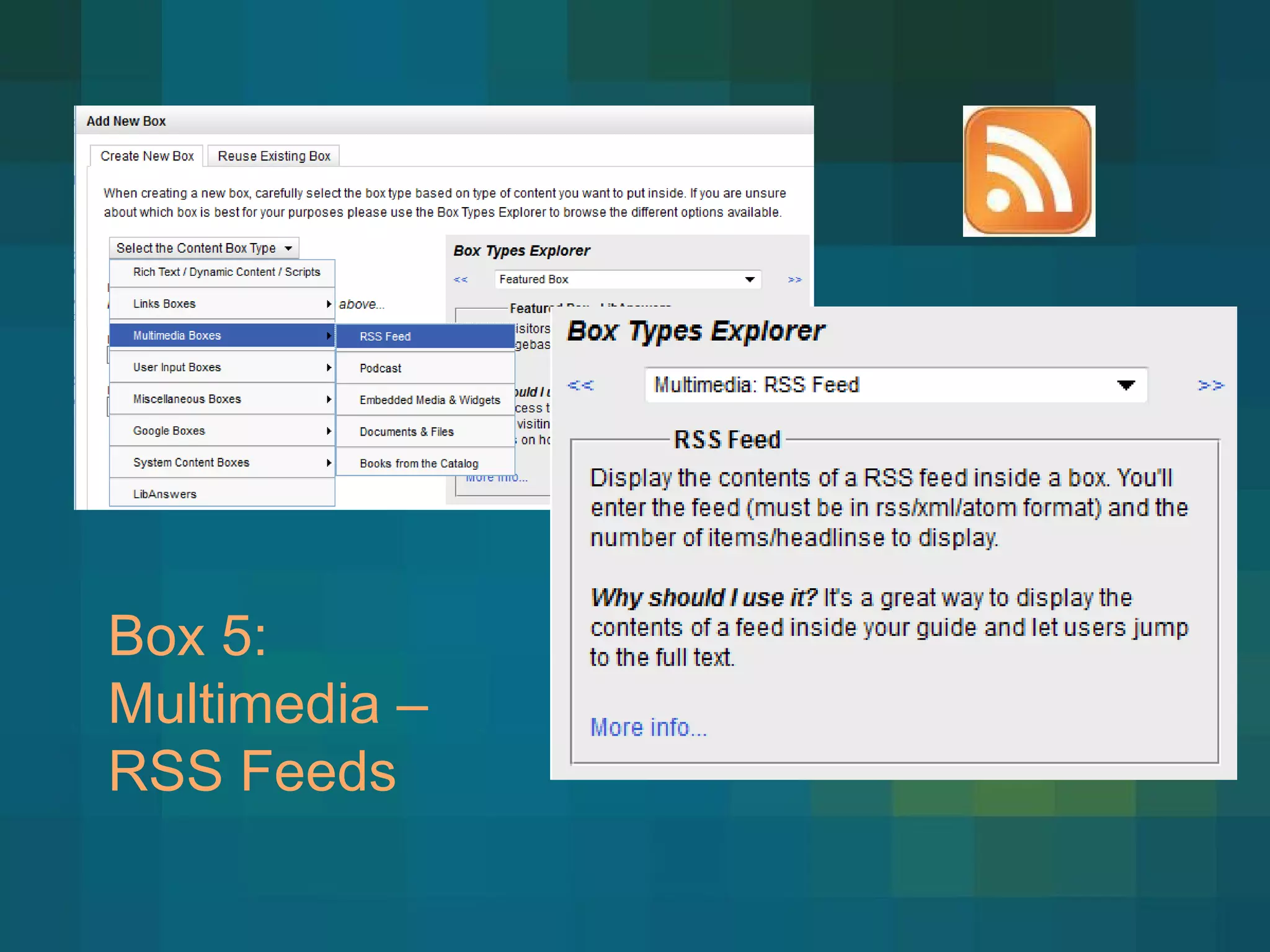Open the Create New Box tab
This screenshot has height=952, width=1270.
pyautogui.click(x=147, y=156)
